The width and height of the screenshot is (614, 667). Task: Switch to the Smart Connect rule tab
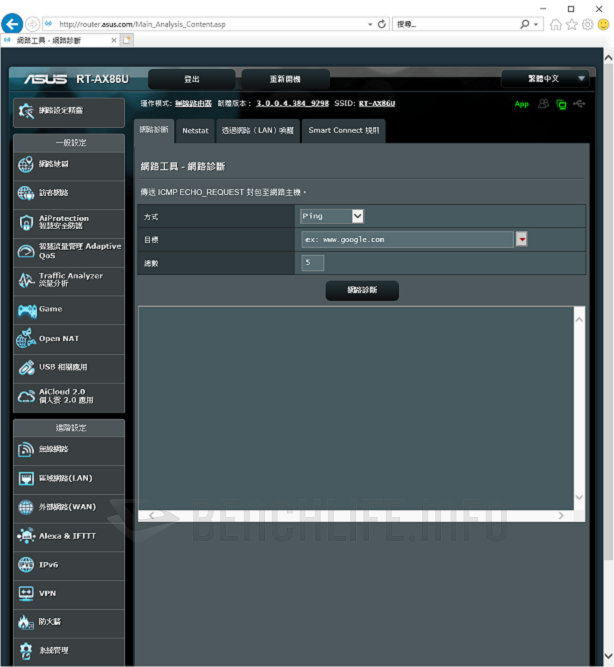[344, 131]
